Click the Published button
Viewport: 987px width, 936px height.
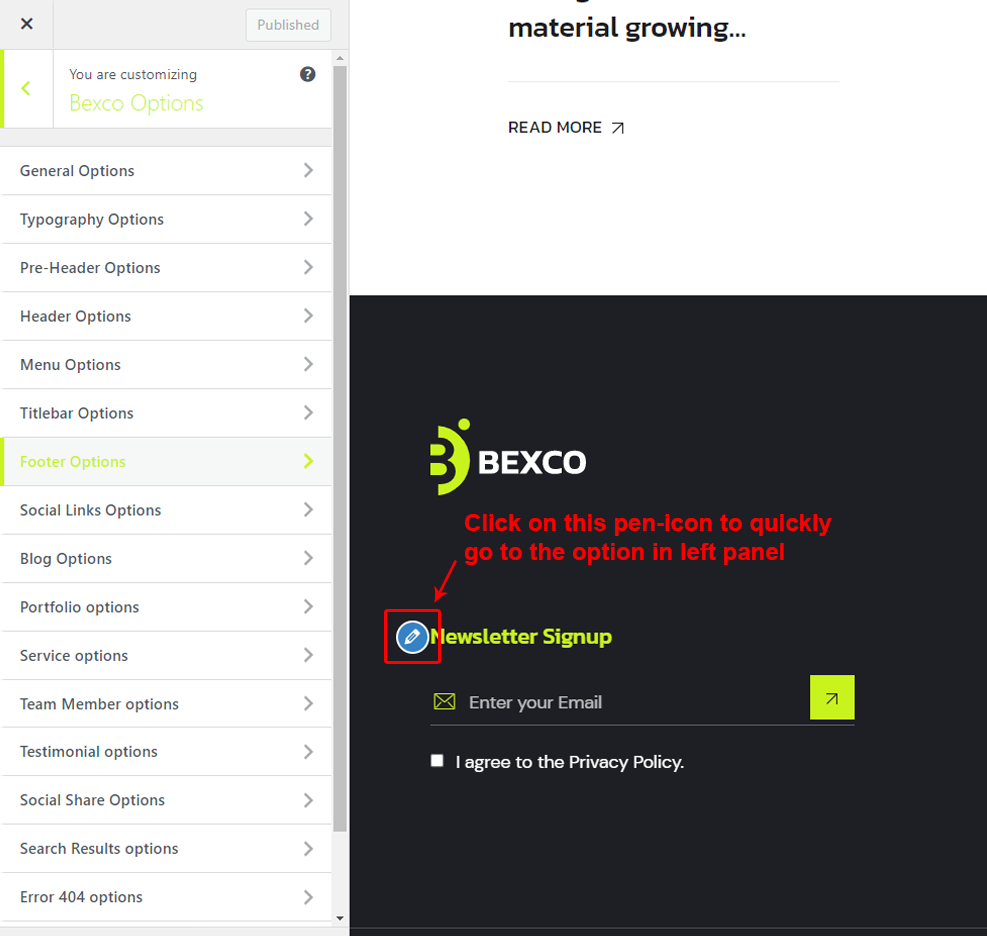pos(288,25)
